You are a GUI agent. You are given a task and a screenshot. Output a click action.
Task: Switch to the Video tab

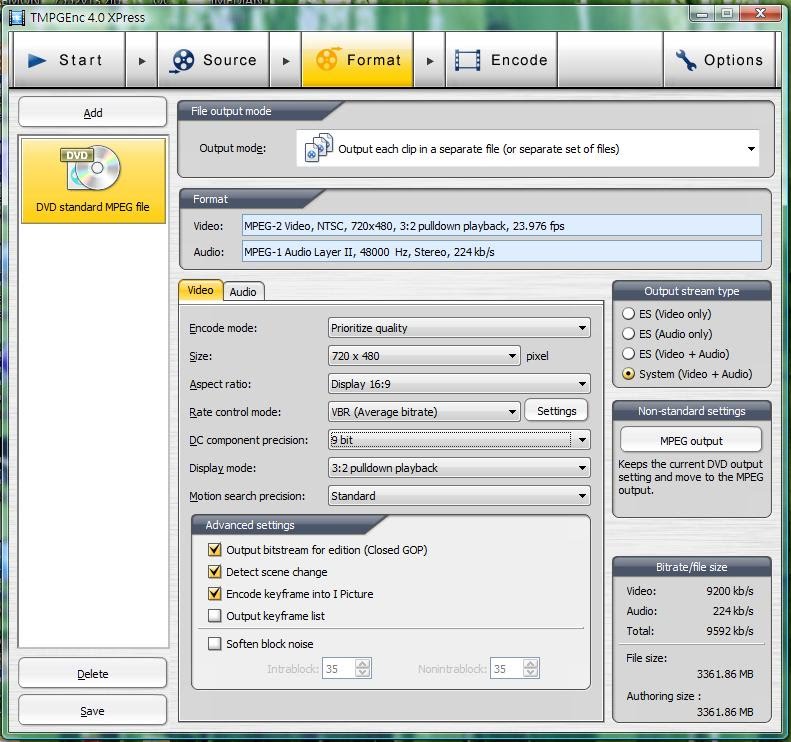(x=201, y=290)
